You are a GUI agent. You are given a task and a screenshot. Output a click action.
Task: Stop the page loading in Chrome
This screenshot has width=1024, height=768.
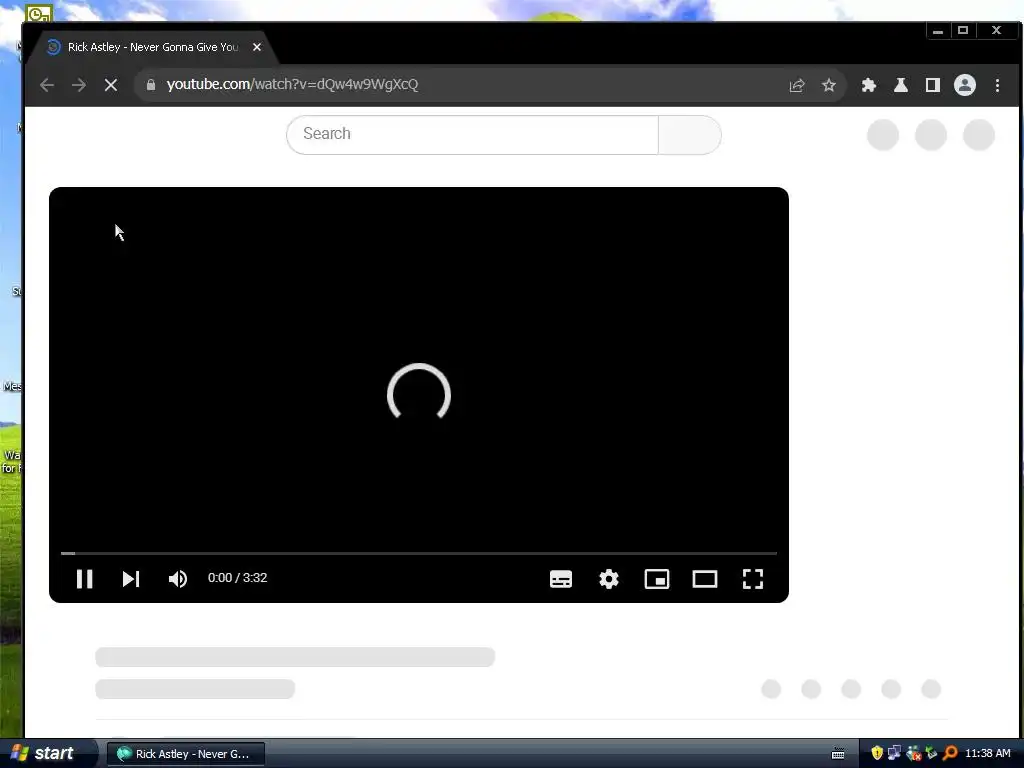pyautogui.click(x=111, y=85)
